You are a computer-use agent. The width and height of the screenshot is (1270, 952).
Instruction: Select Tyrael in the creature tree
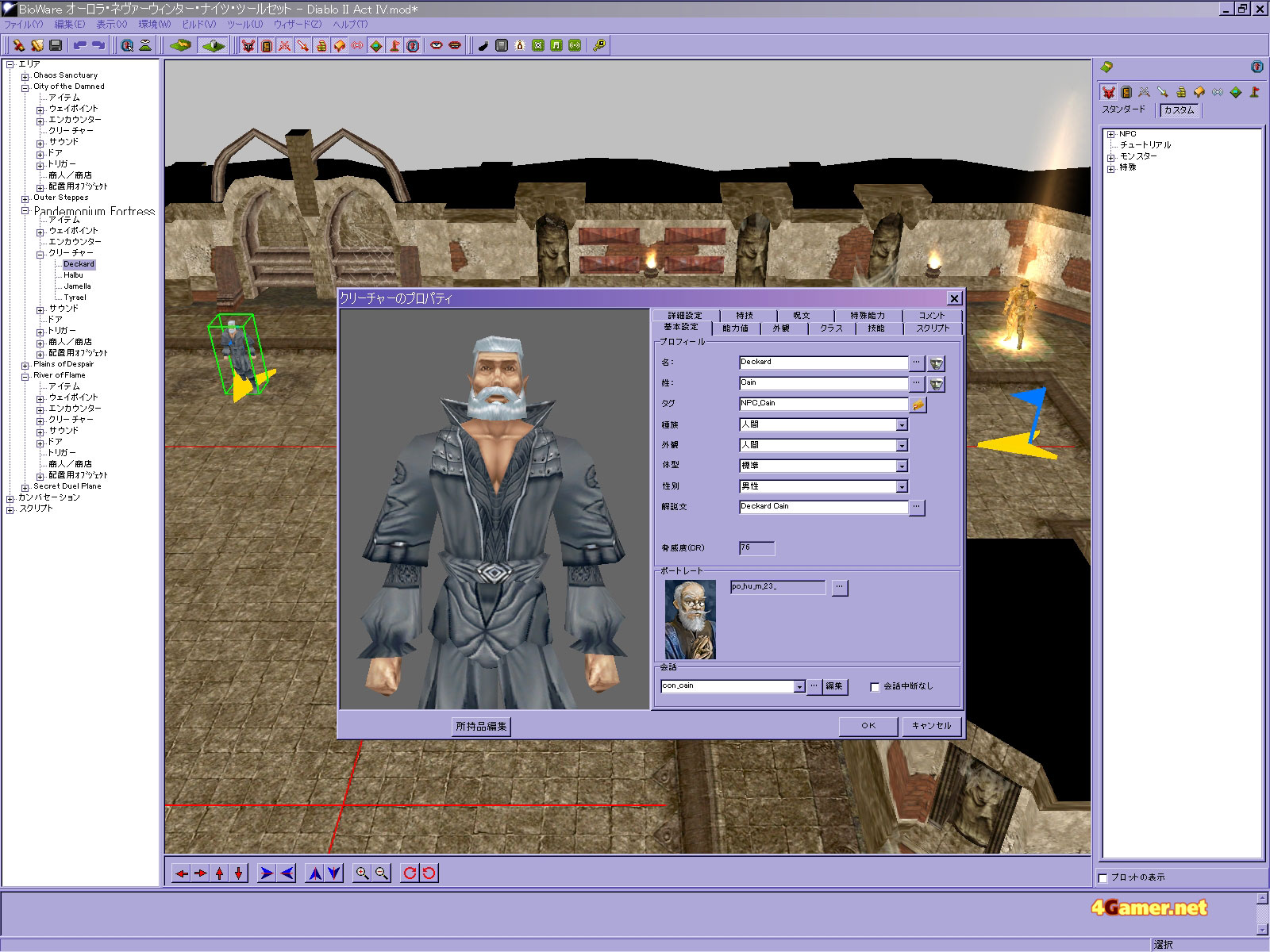tap(75, 298)
